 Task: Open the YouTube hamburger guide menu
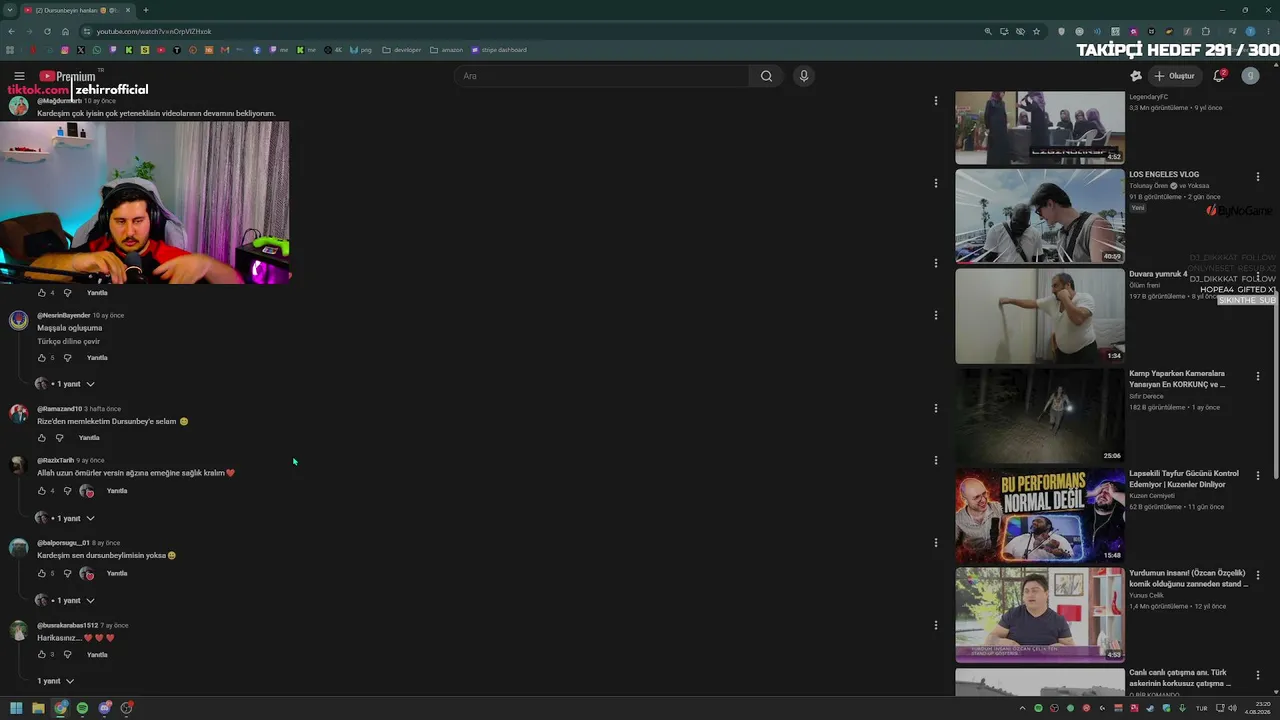pyautogui.click(x=19, y=76)
